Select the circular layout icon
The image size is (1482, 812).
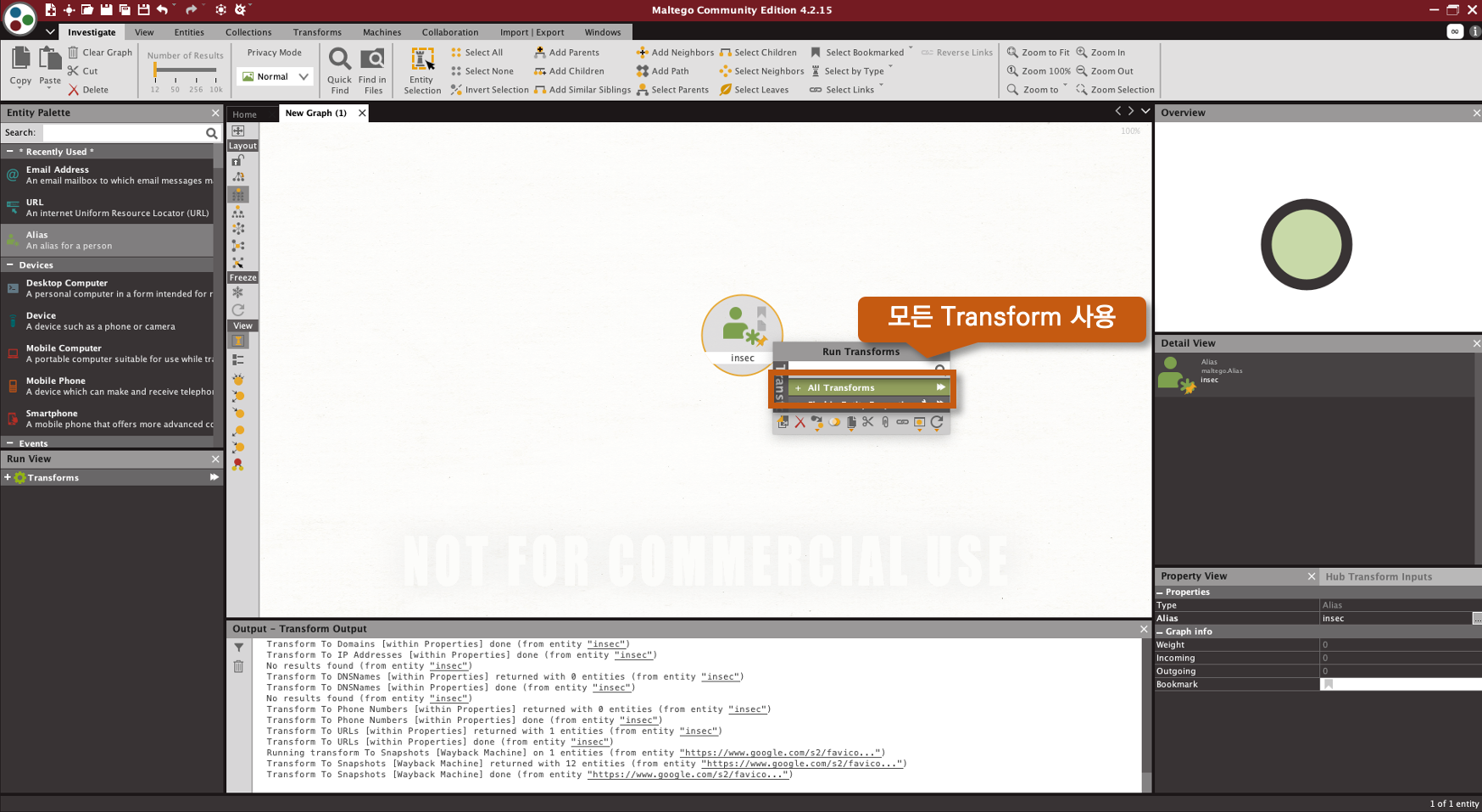(x=238, y=228)
